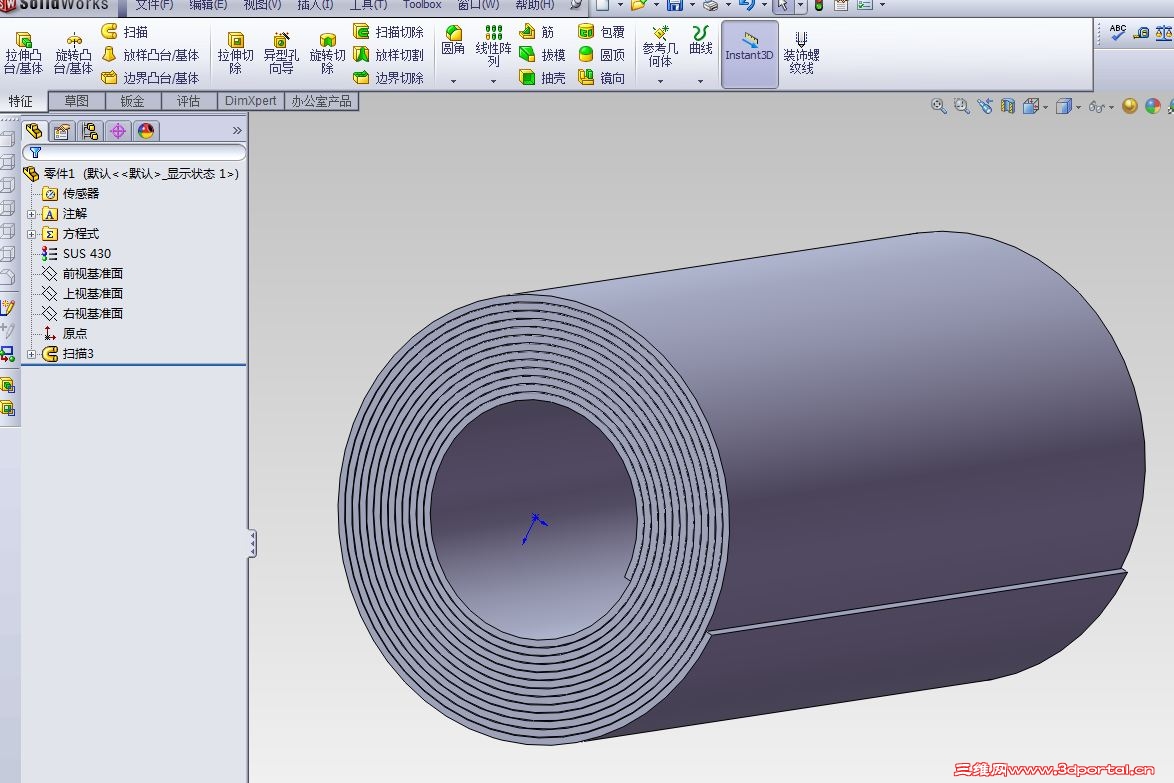Choose the Boundary Boss/Base (边界凸台/基体) tool
This screenshot has height=783, width=1174.
pos(150,77)
